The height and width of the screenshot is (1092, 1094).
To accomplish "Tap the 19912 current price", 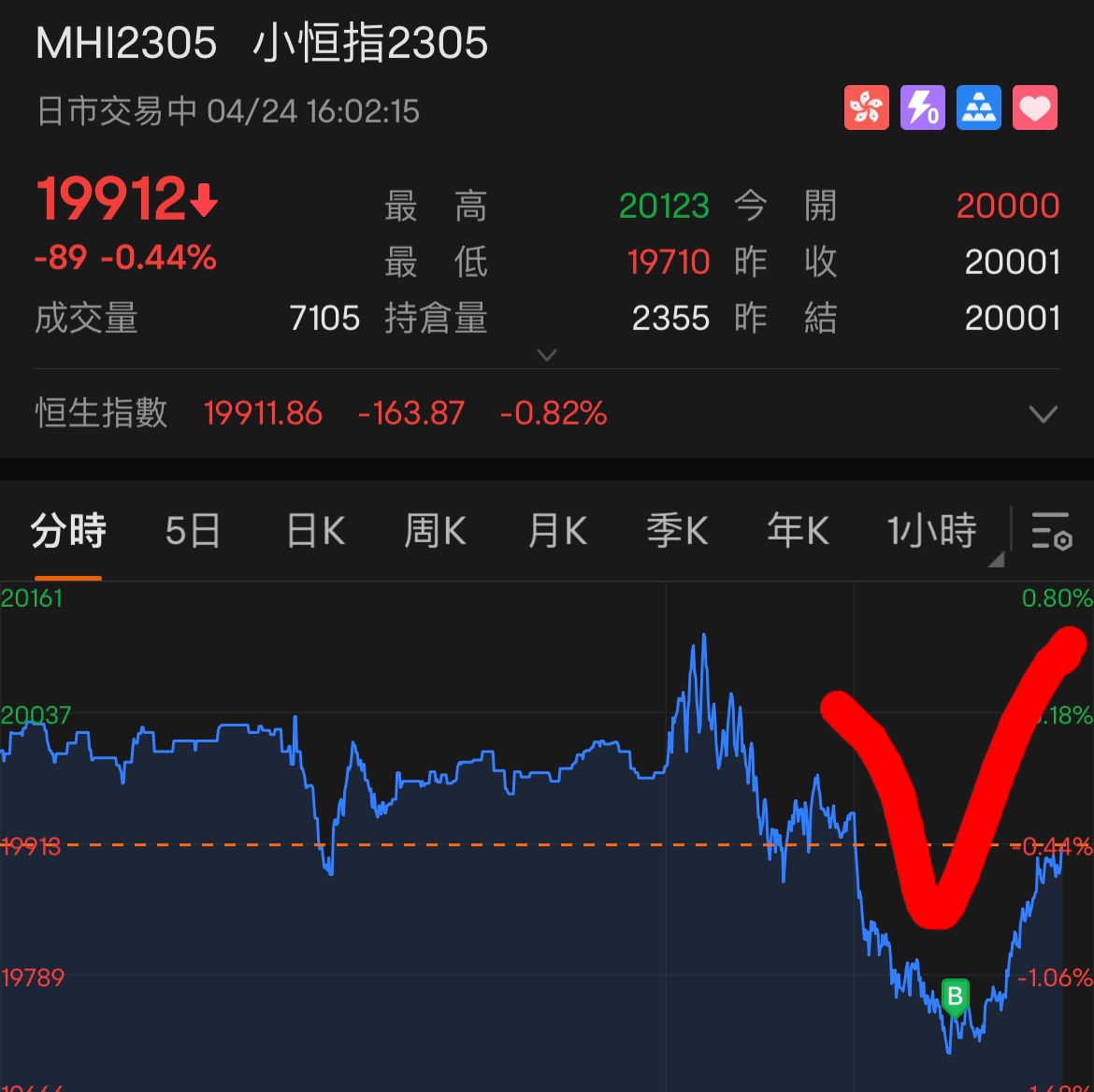I will [x=112, y=200].
